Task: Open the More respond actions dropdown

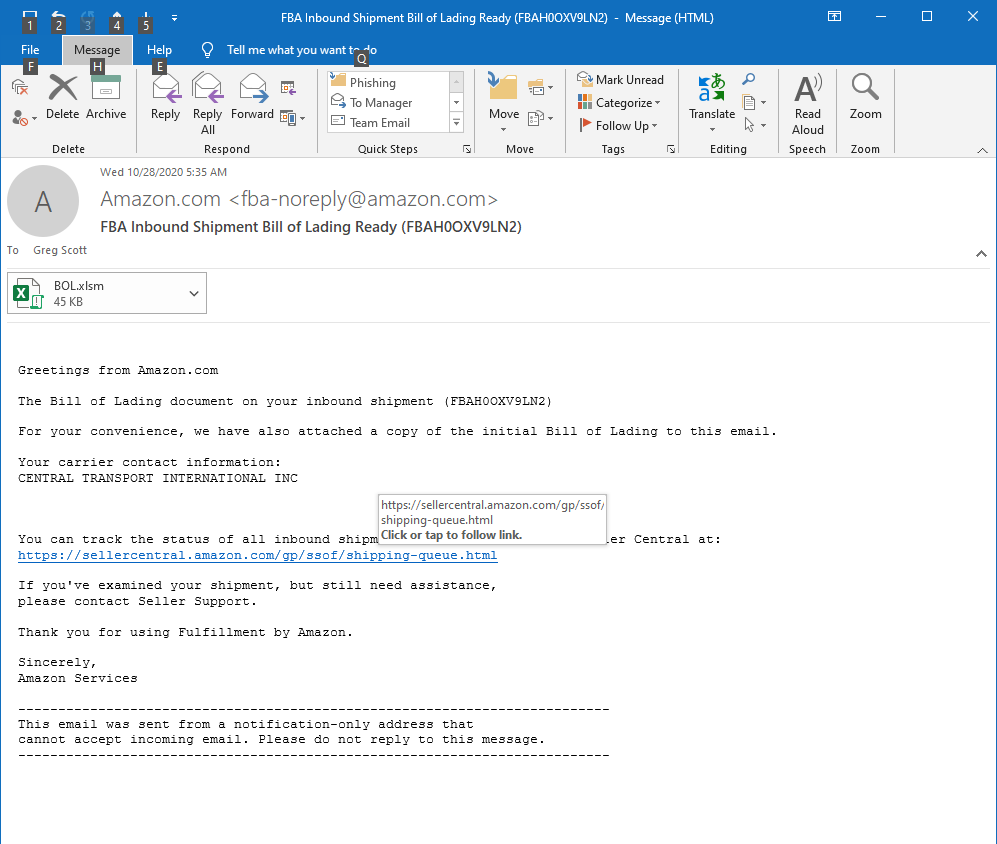Action: click(x=292, y=118)
